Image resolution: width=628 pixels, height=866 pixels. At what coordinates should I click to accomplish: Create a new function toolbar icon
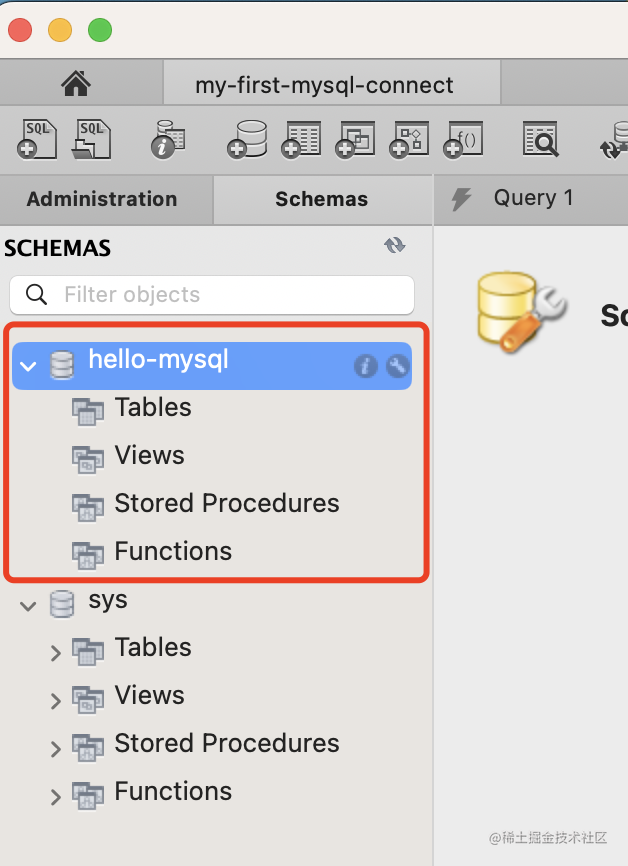pos(463,139)
